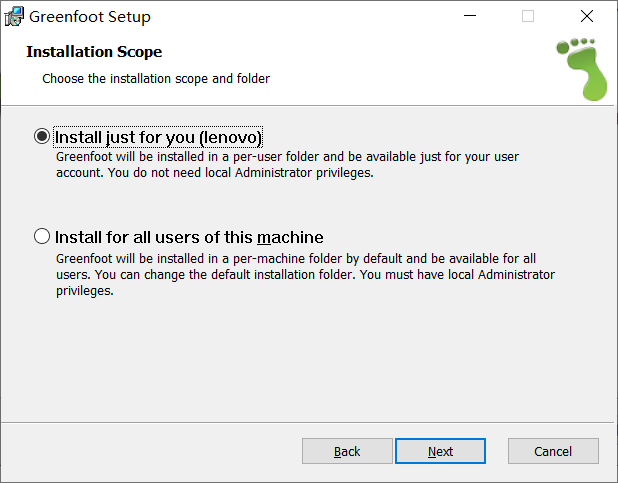The width and height of the screenshot is (618, 483).
Task: Minimize the Greenfoot Setup window
Action: [469, 16]
